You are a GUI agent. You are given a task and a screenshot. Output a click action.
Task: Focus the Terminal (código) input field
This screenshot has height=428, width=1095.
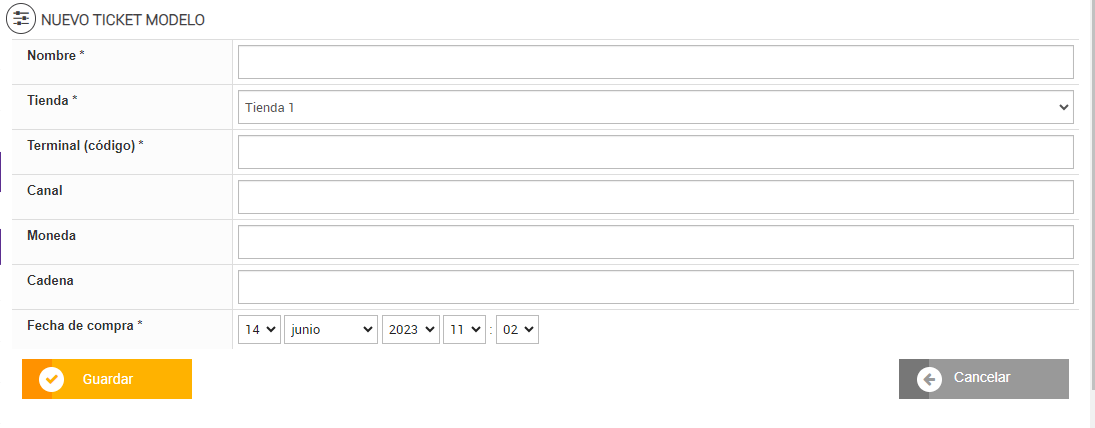click(655, 152)
